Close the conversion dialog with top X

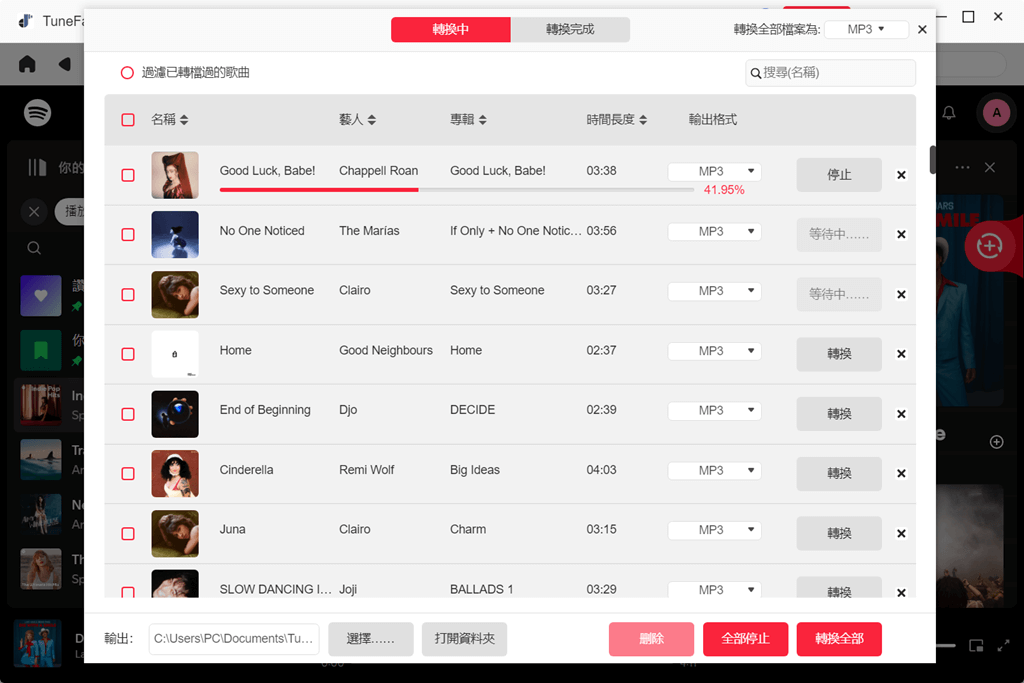point(922,29)
